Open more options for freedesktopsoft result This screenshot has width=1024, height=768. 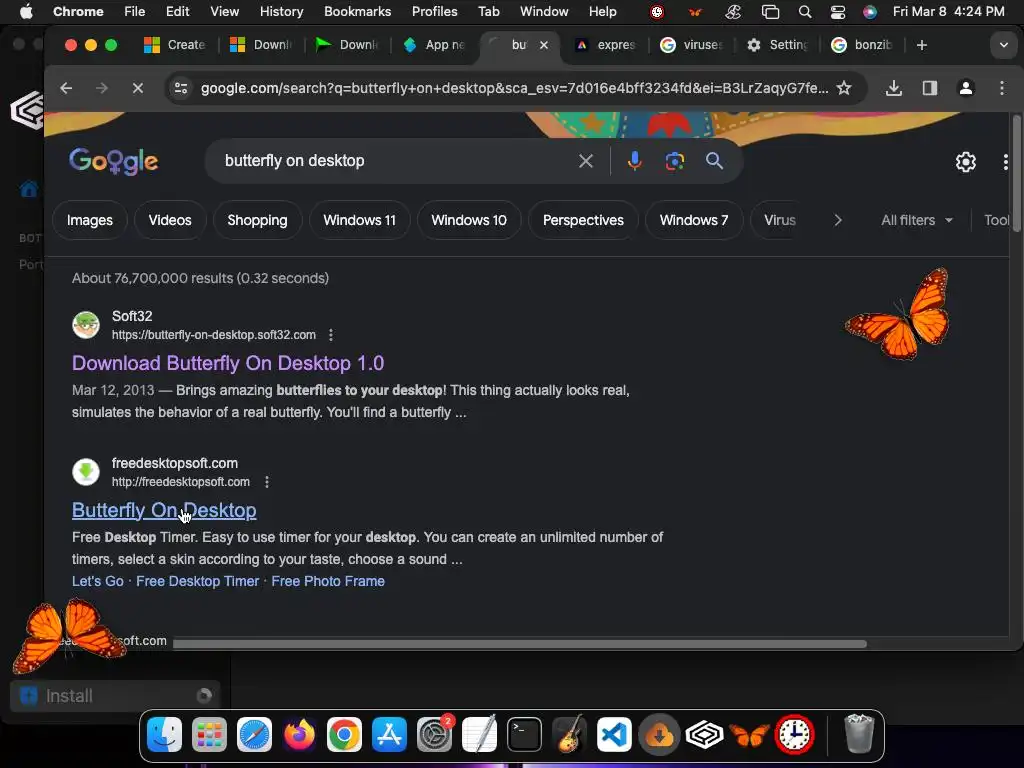click(x=266, y=482)
